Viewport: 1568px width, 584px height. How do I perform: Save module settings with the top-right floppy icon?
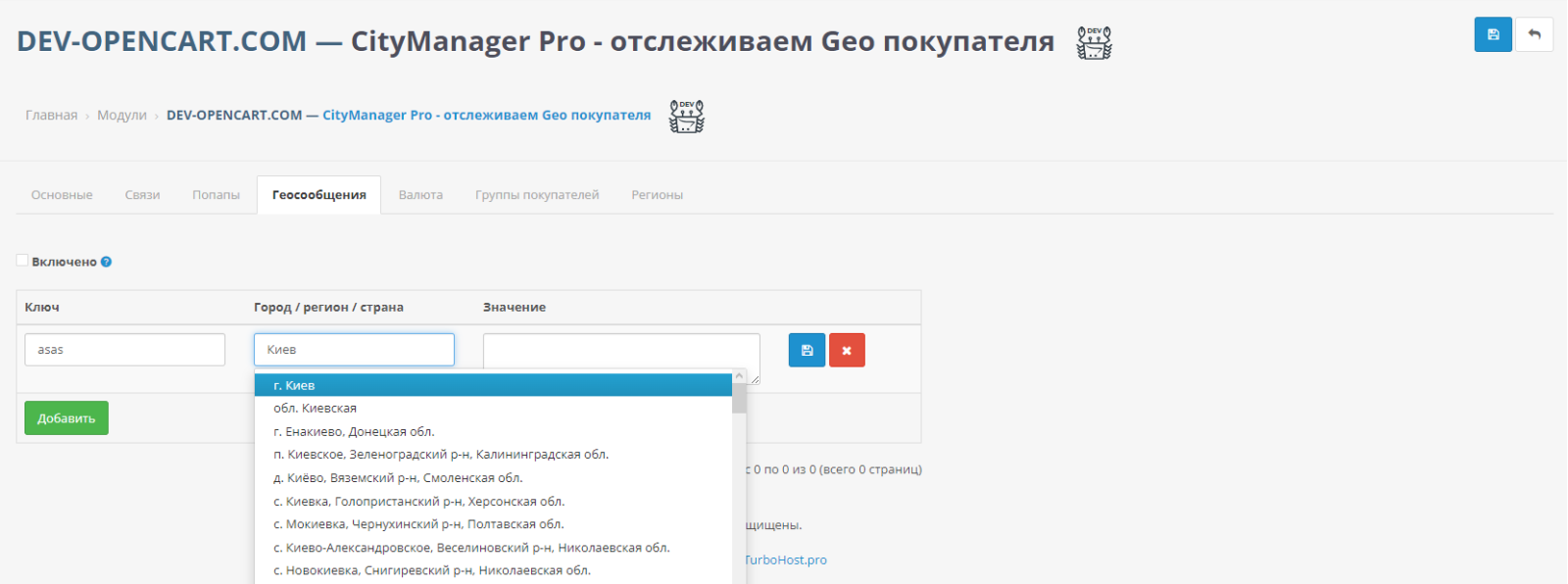tap(1493, 34)
